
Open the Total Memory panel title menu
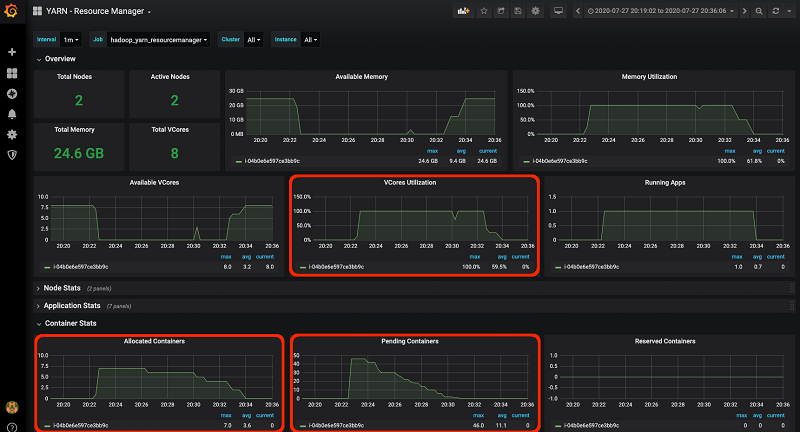coord(74,130)
